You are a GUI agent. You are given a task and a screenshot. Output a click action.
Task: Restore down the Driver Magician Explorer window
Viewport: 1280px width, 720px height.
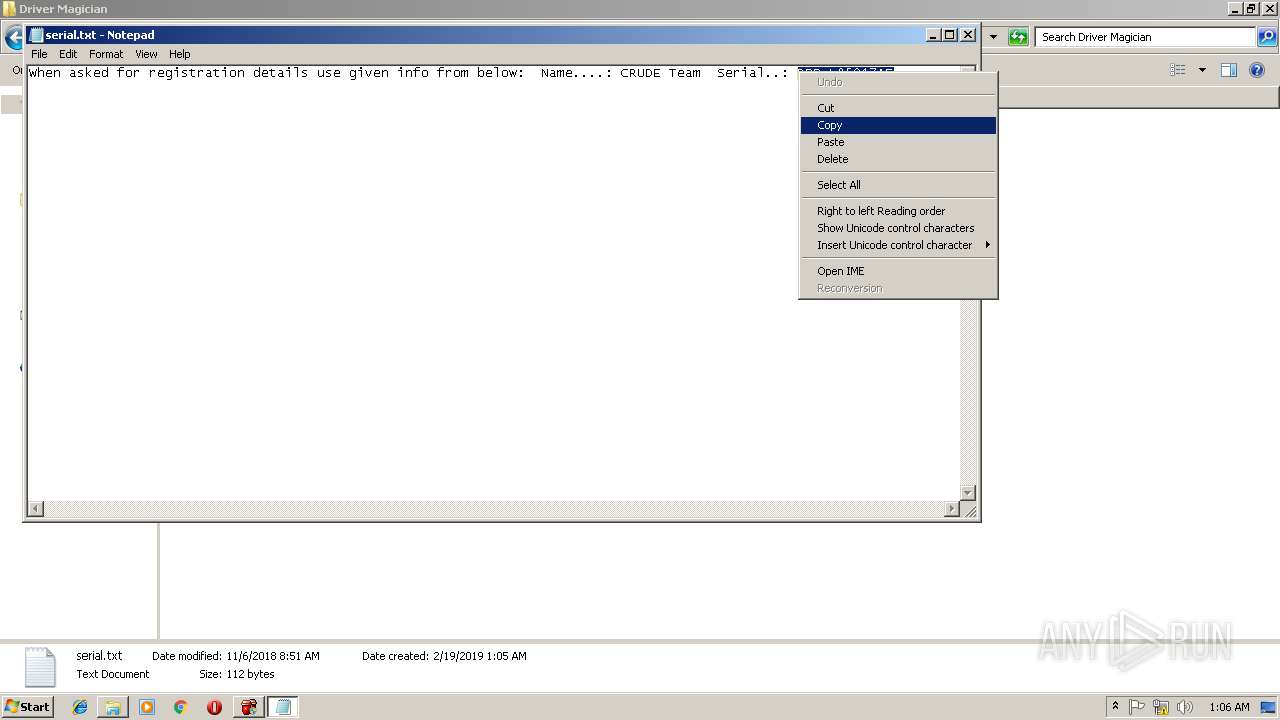coord(1251,9)
